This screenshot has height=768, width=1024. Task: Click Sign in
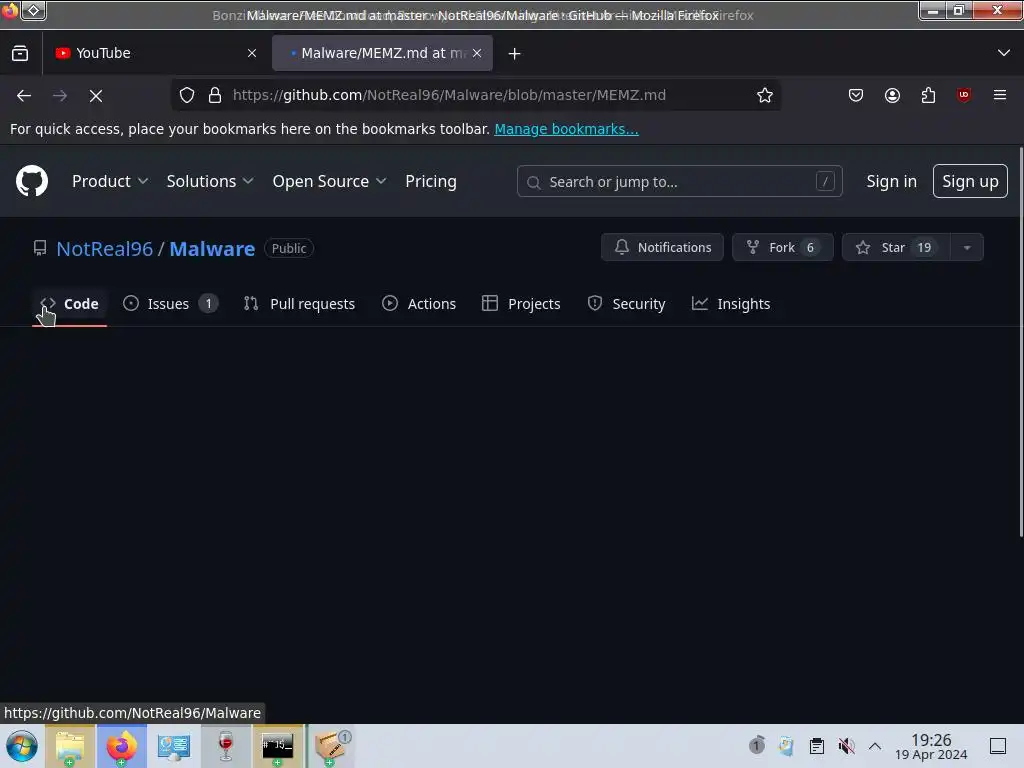click(891, 182)
